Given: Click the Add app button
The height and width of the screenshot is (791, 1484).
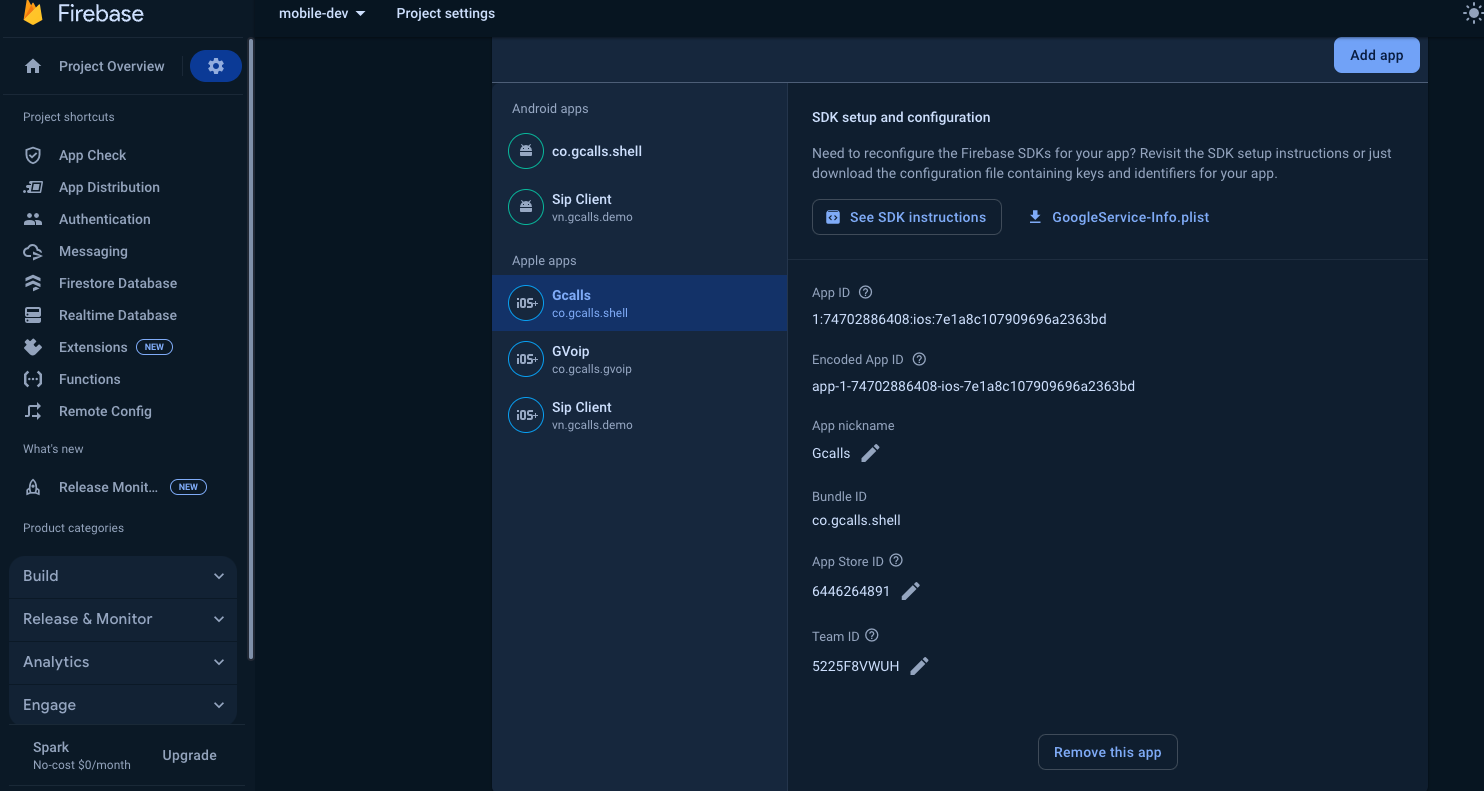Looking at the screenshot, I should tap(1376, 55).
